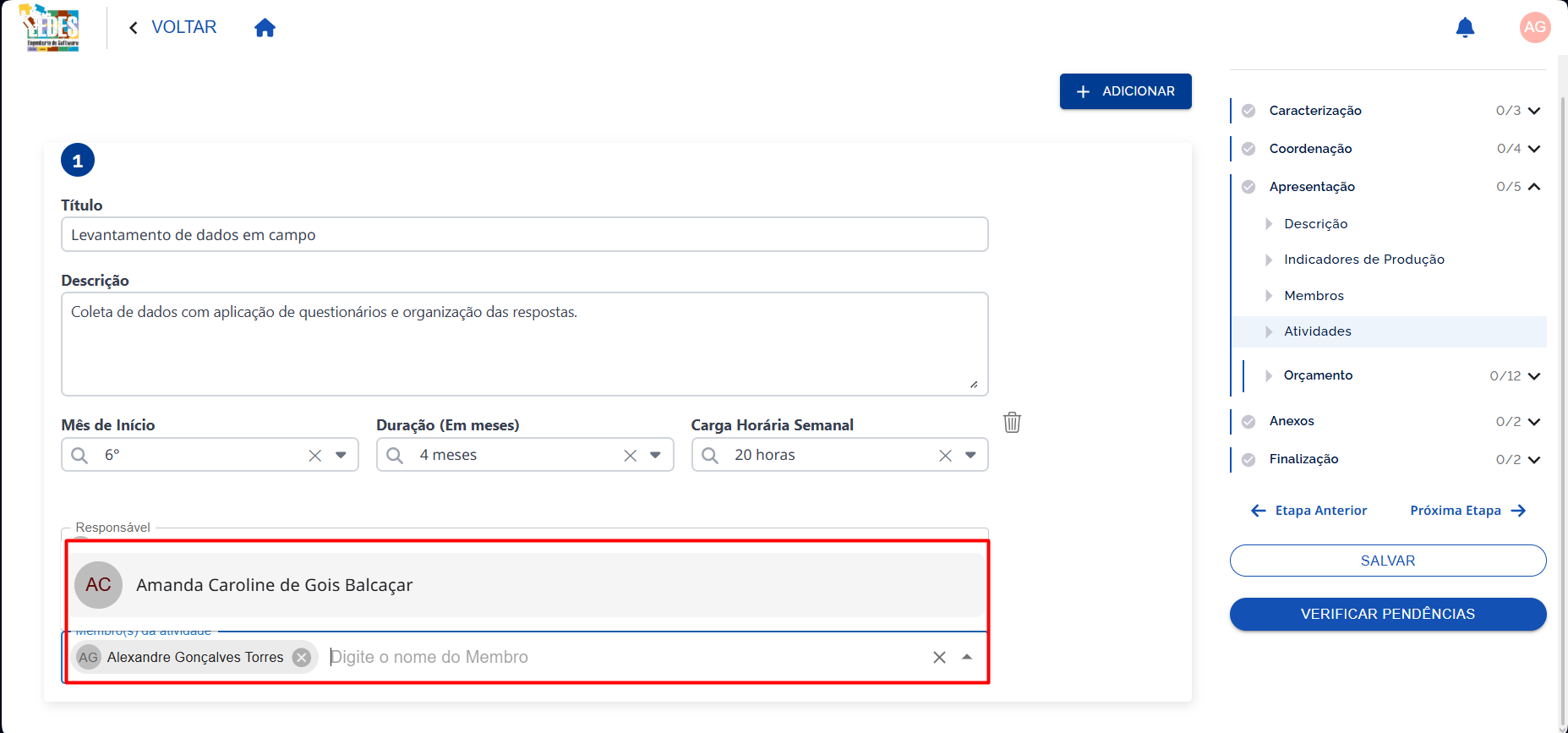Collapse the Apresentação section chevron
The height and width of the screenshot is (733, 1568).
(x=1534, y=187)
